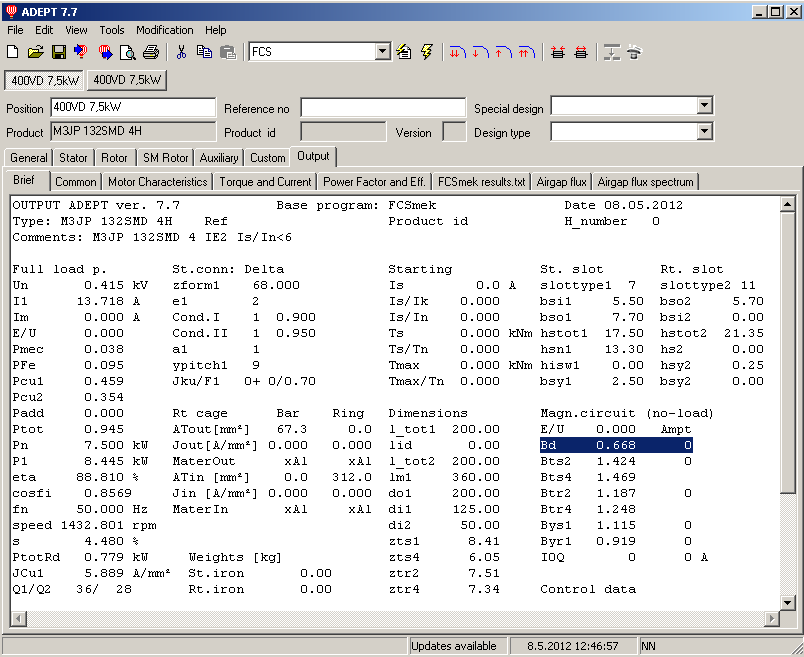Select the first 400VD 7,5kW document button

45,81
